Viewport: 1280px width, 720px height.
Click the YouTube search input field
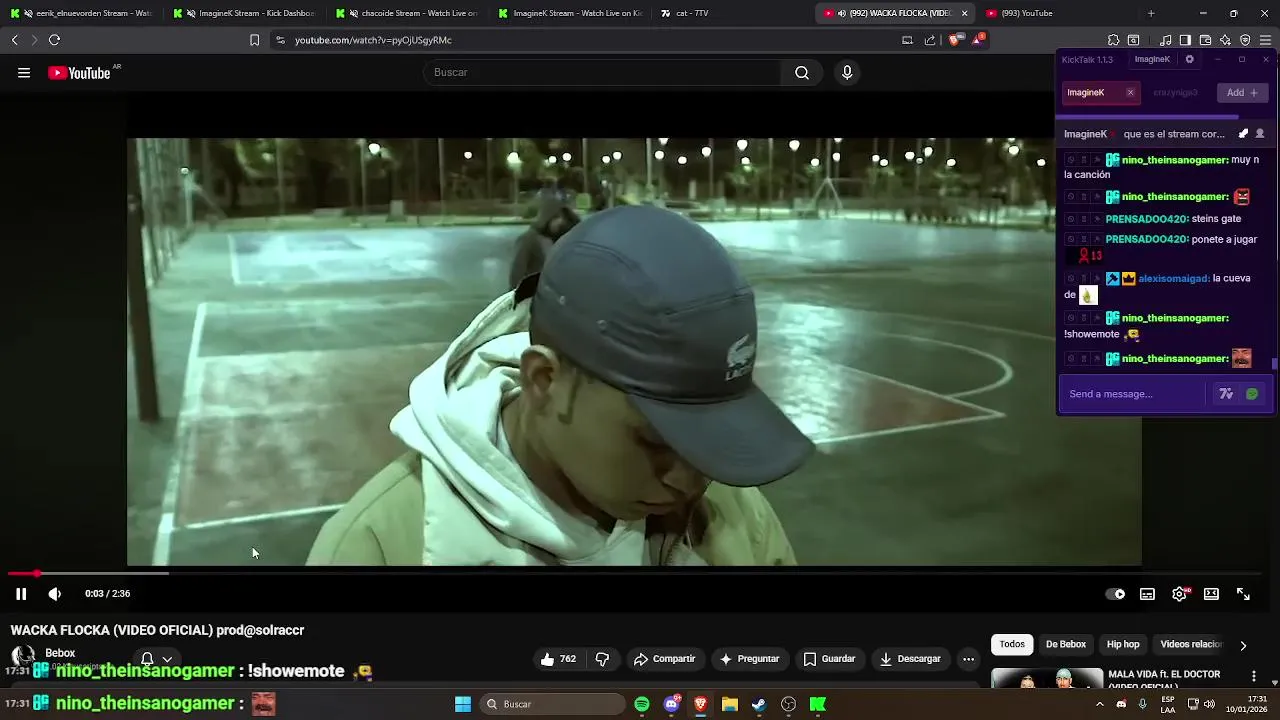[603, 73]
